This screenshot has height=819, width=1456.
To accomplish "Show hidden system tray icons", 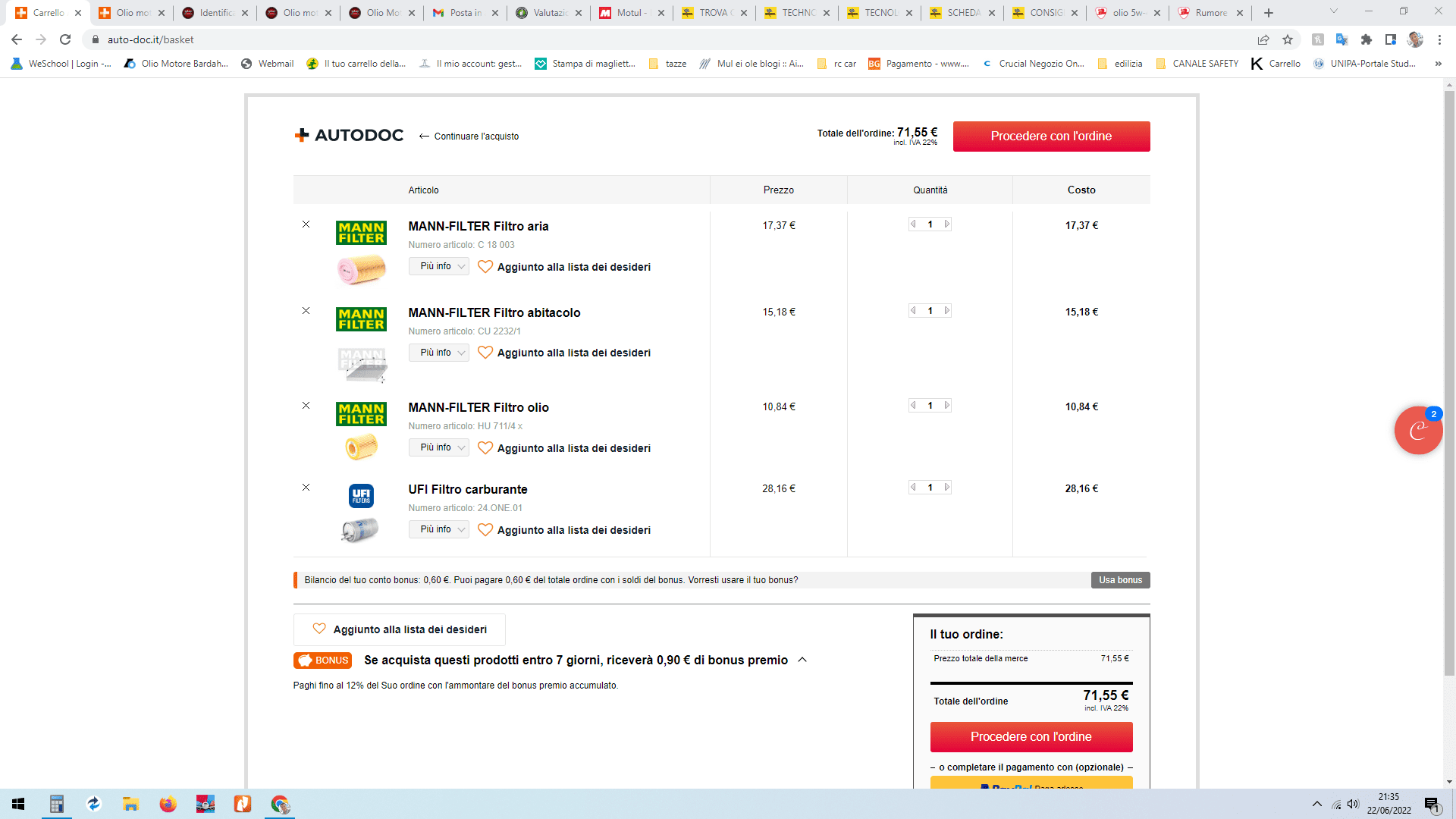I will [1317, 804].
